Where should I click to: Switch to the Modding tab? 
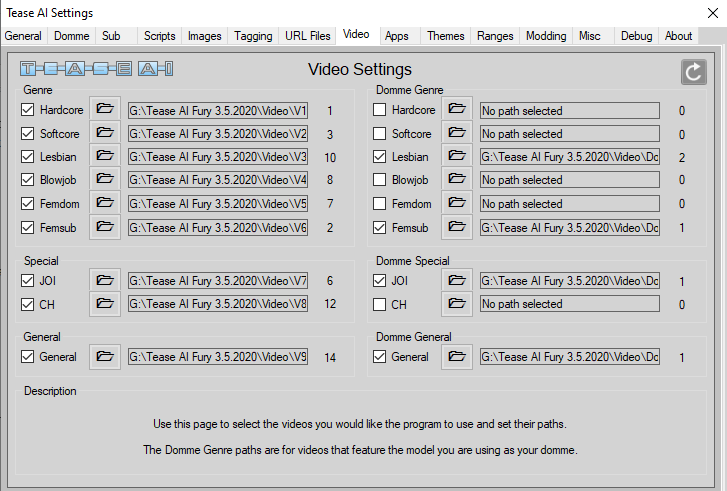[x=546, y=36]
